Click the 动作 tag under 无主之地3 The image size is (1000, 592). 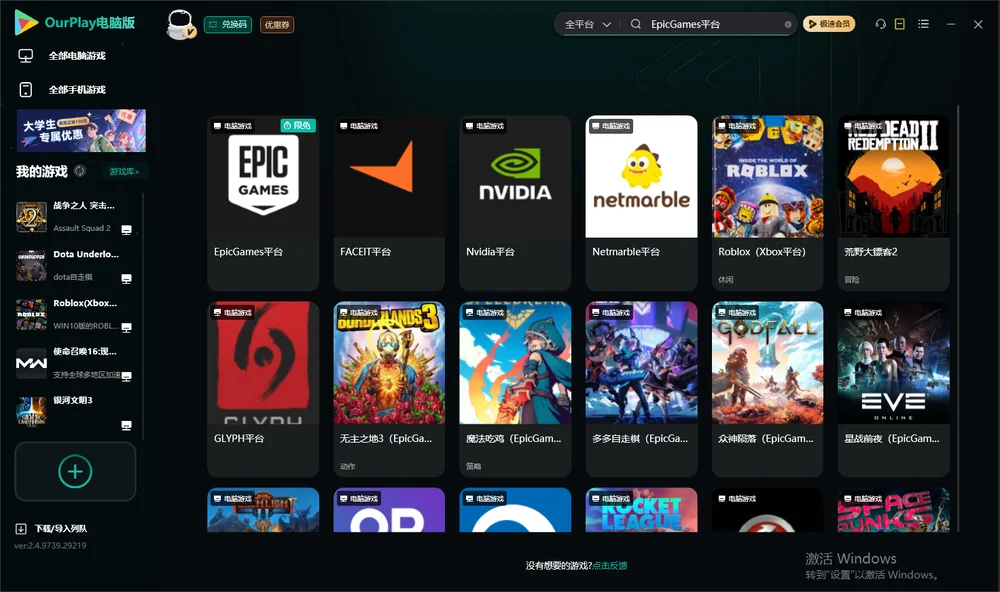coord(348,466)
